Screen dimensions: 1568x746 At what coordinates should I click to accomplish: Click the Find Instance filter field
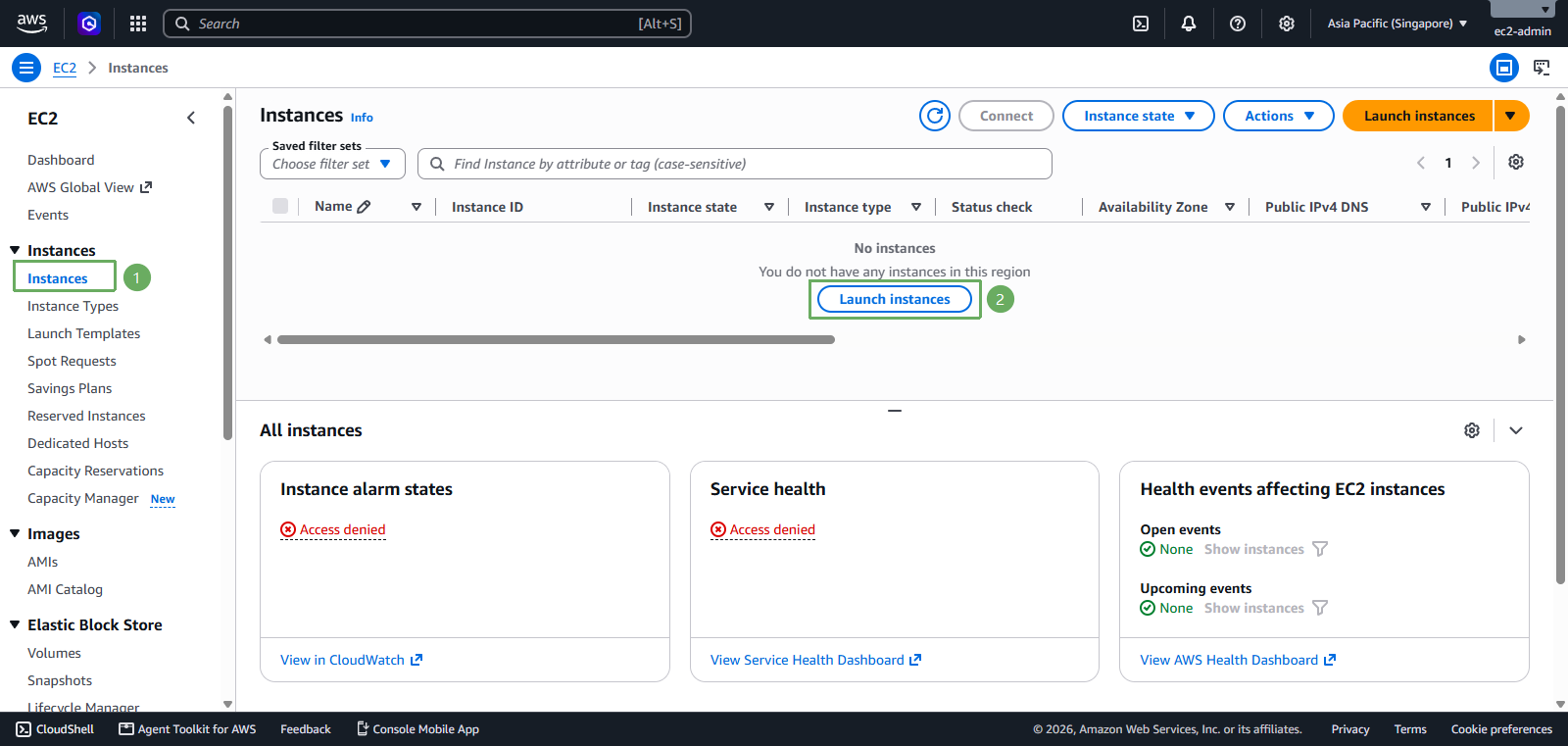[x=735, y=164]
